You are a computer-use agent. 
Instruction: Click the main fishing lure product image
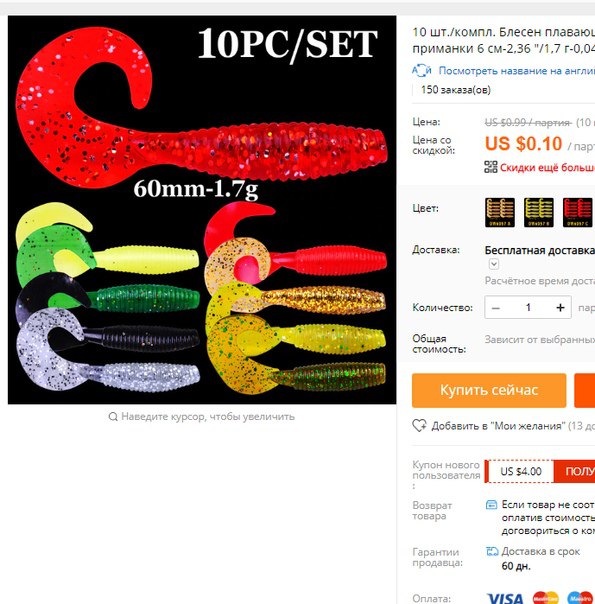tap(202, 210)
